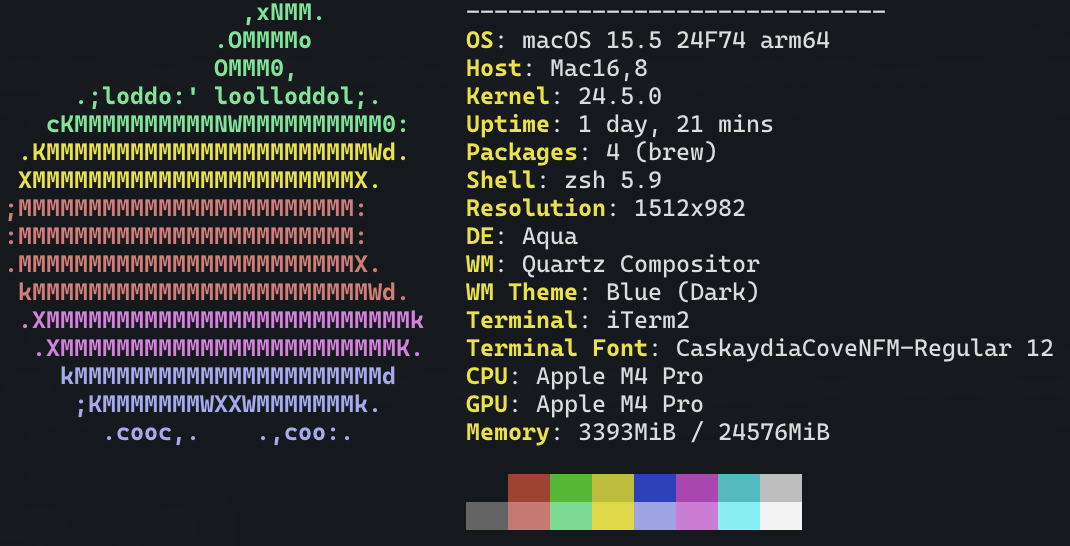Select the olive yellow color block
Image resolution: width=1070 pixels, height=546 pixels.
(613, 488)
